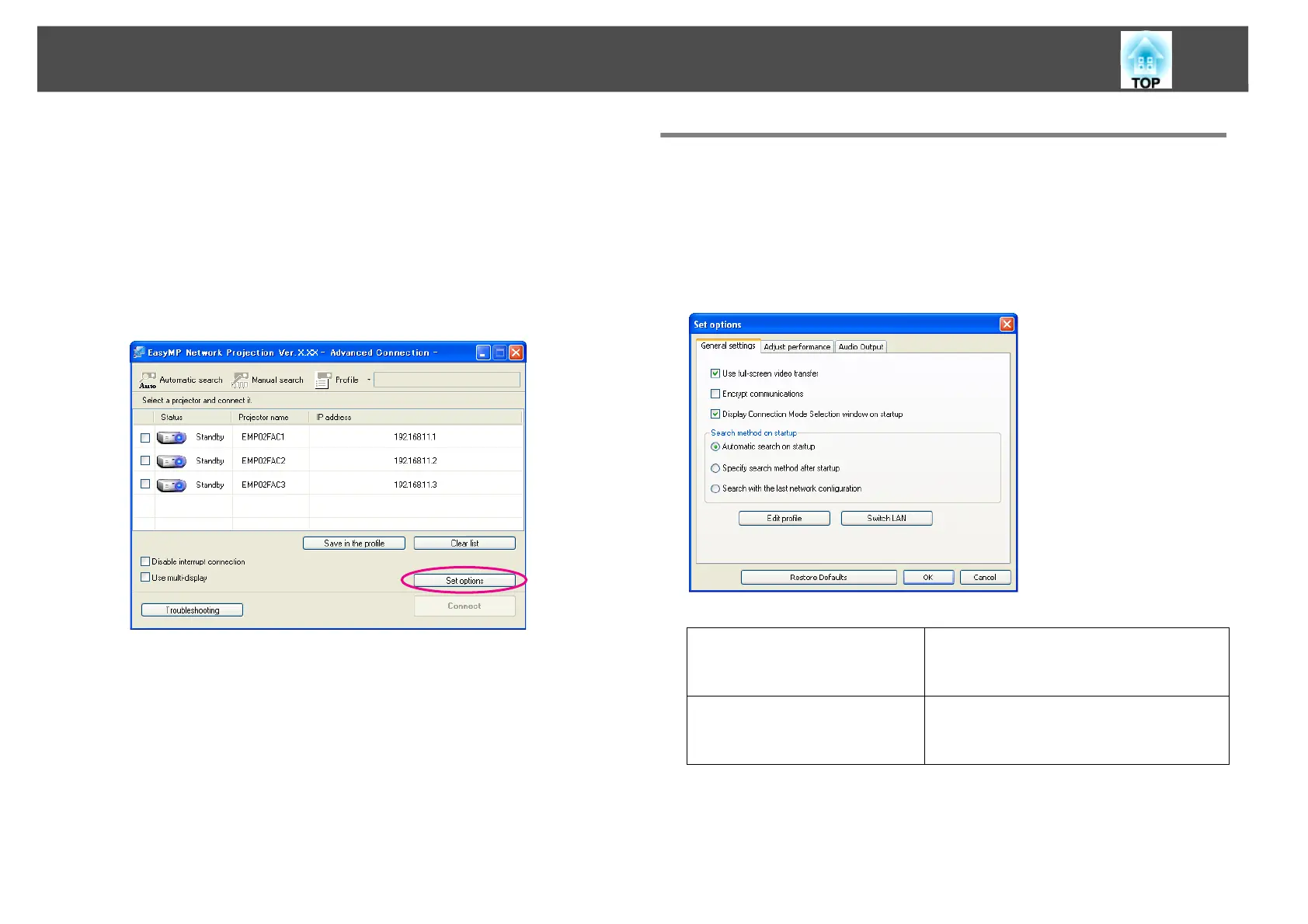The width and height of the screenshot is (1308, 924).
Task: Click IP address 192.168.11.3
Action: coord(415,485)
